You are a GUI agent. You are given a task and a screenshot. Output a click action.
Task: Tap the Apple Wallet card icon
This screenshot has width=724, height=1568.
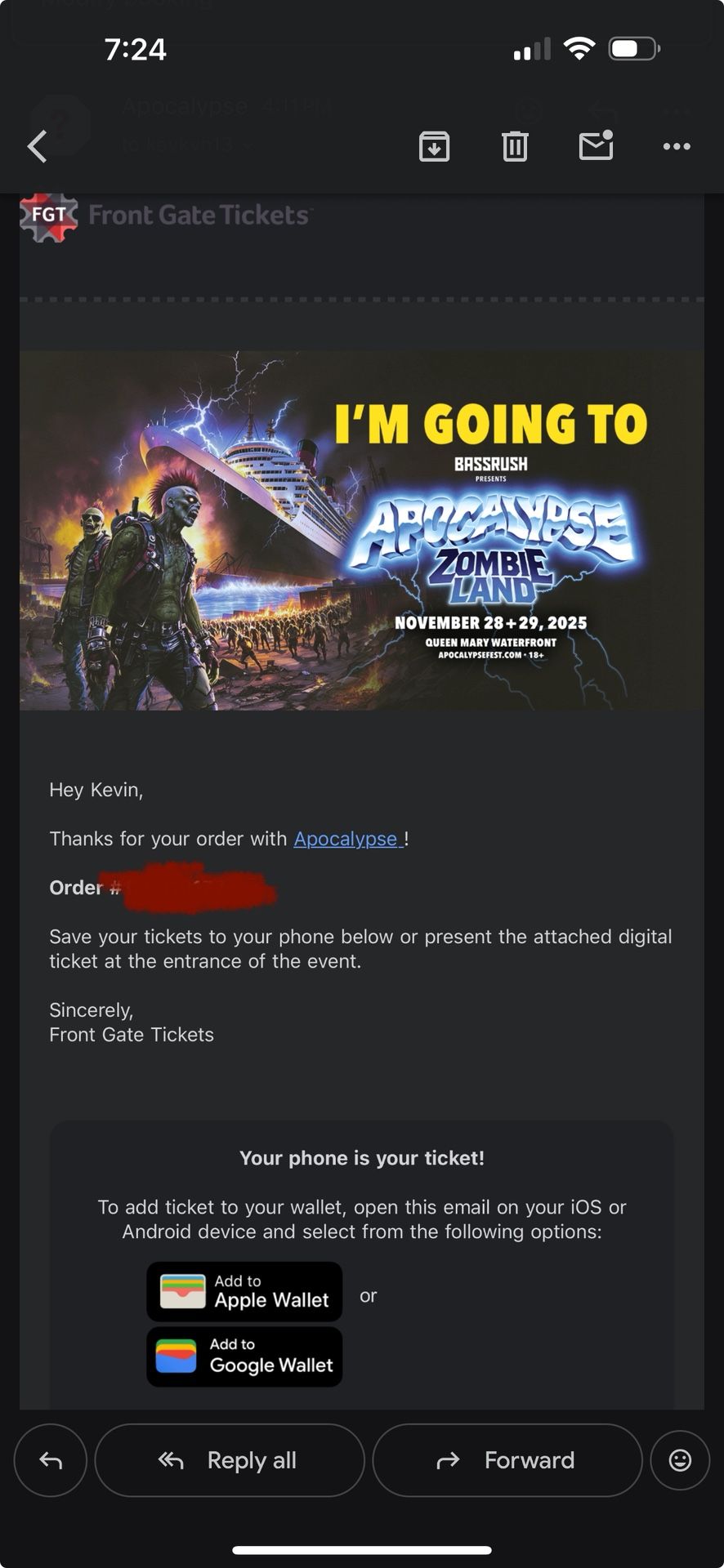182,1292
